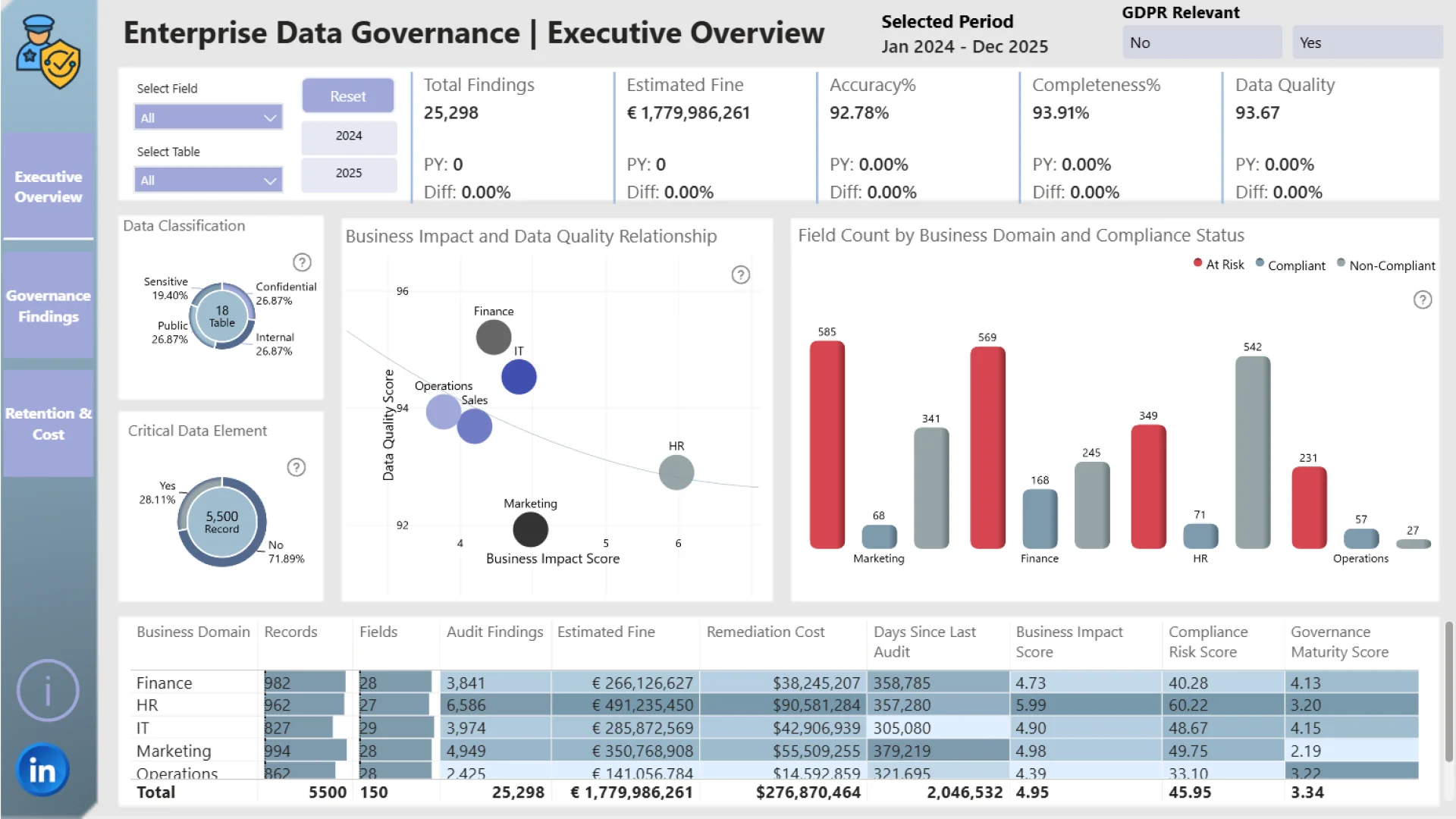The height and width of the screenshot is (819, 1456).
Task: Select GDPR Relevant Yes option
Action: [x=1367, y=43]
